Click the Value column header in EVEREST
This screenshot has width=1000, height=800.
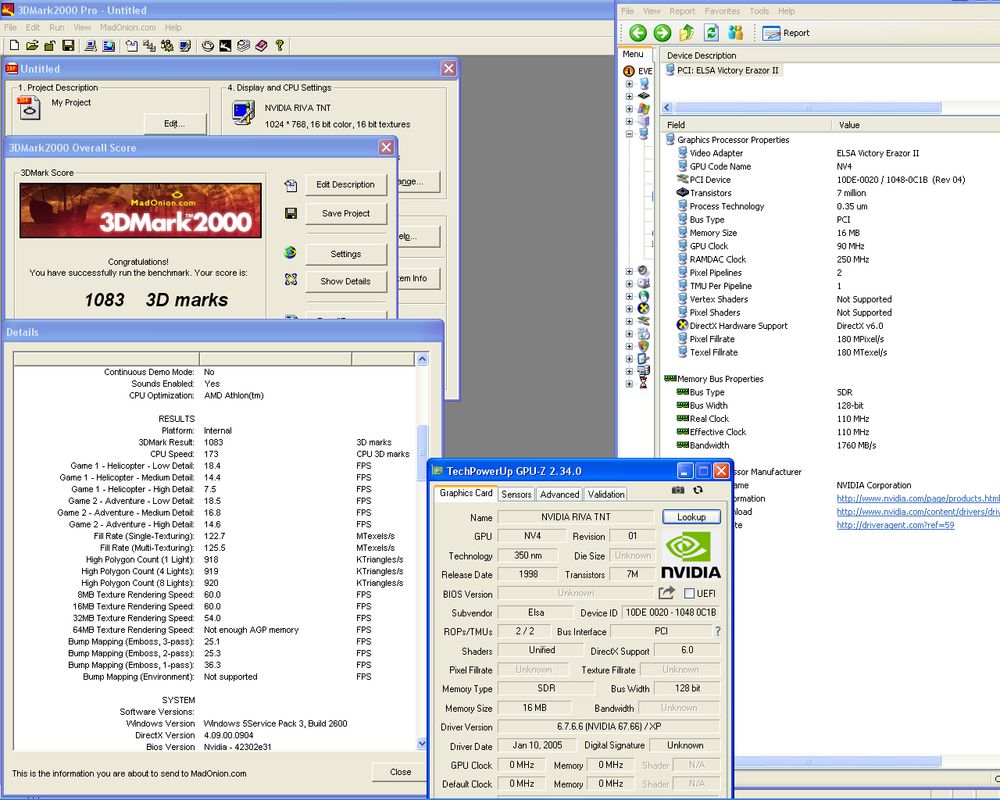(916, 124)
